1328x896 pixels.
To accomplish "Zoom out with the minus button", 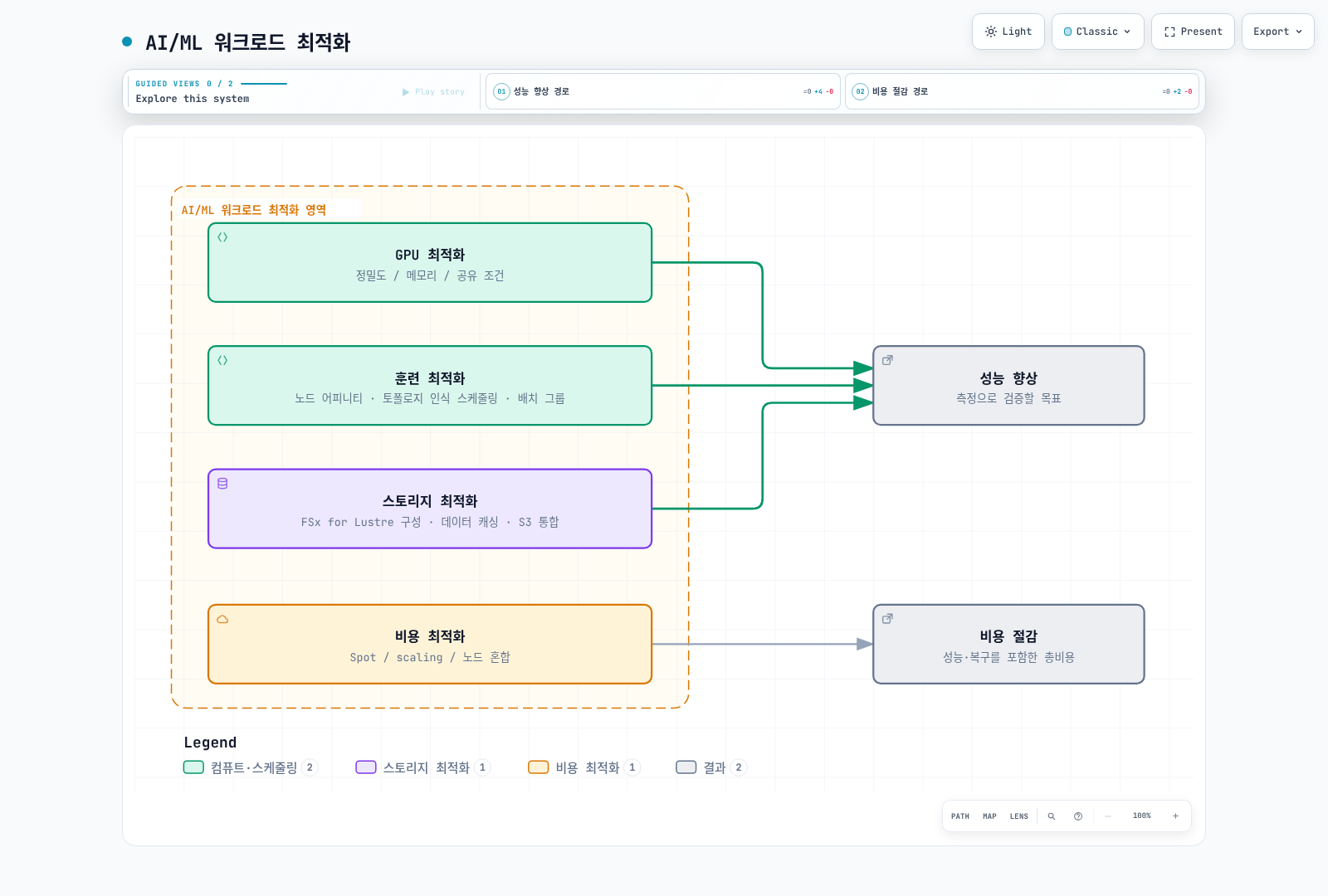I will click(1108, 816).
